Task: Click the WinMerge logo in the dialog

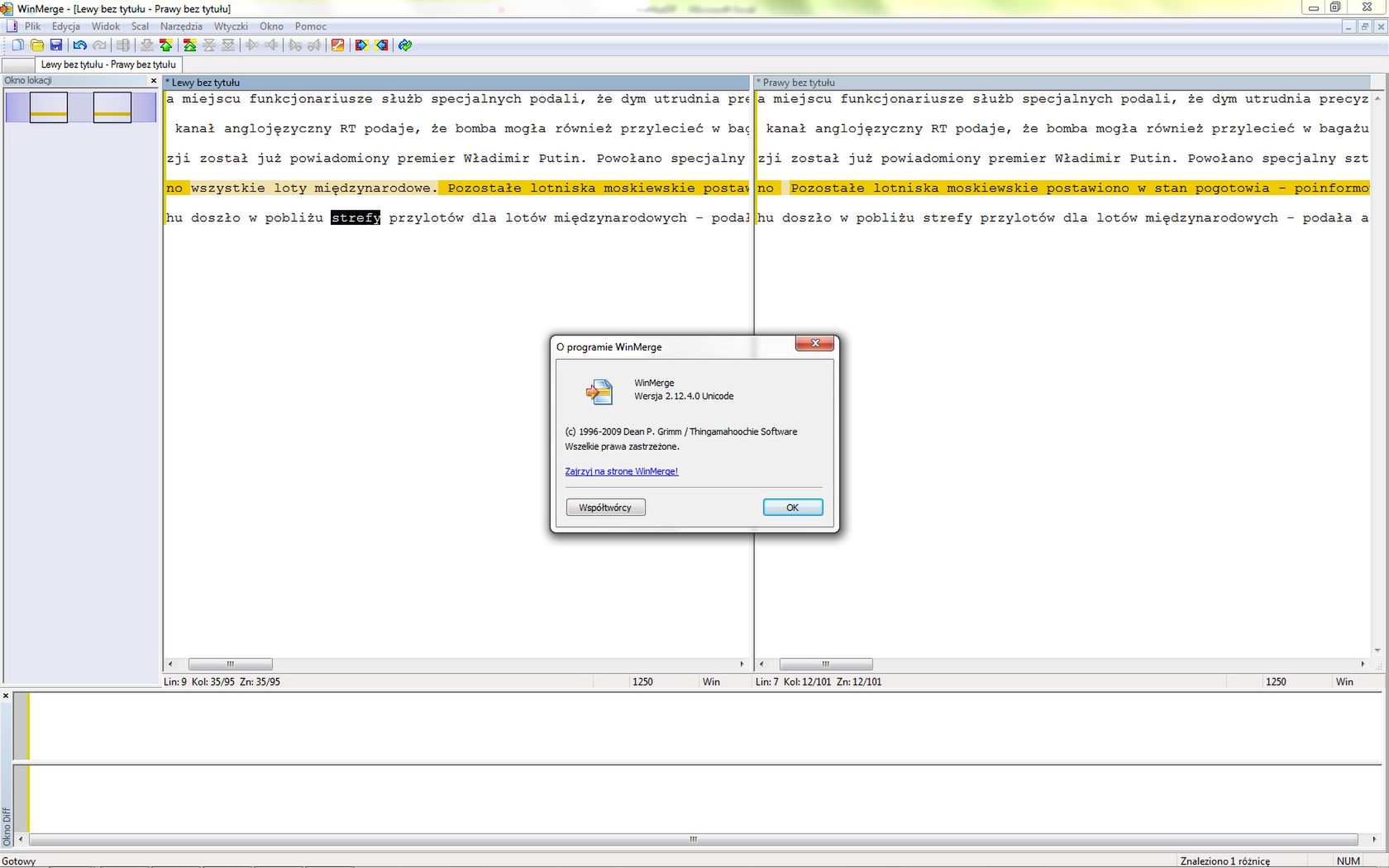Action: click(599, 391)
